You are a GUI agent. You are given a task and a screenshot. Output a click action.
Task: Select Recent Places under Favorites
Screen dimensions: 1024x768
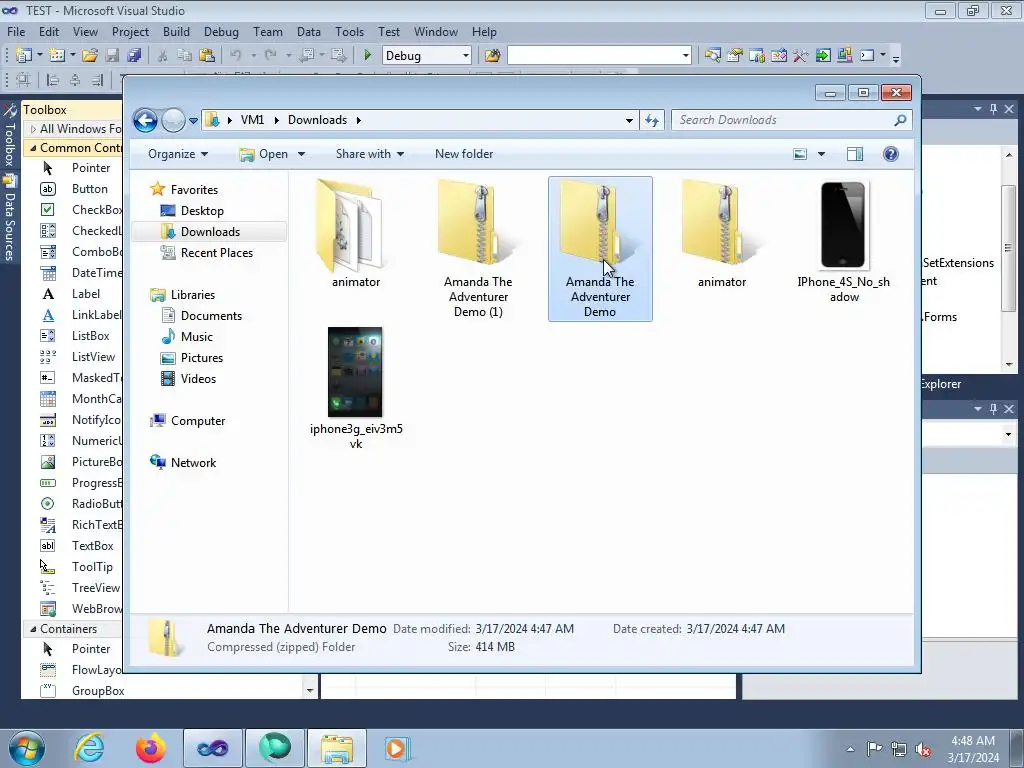(x=216, y=253)
